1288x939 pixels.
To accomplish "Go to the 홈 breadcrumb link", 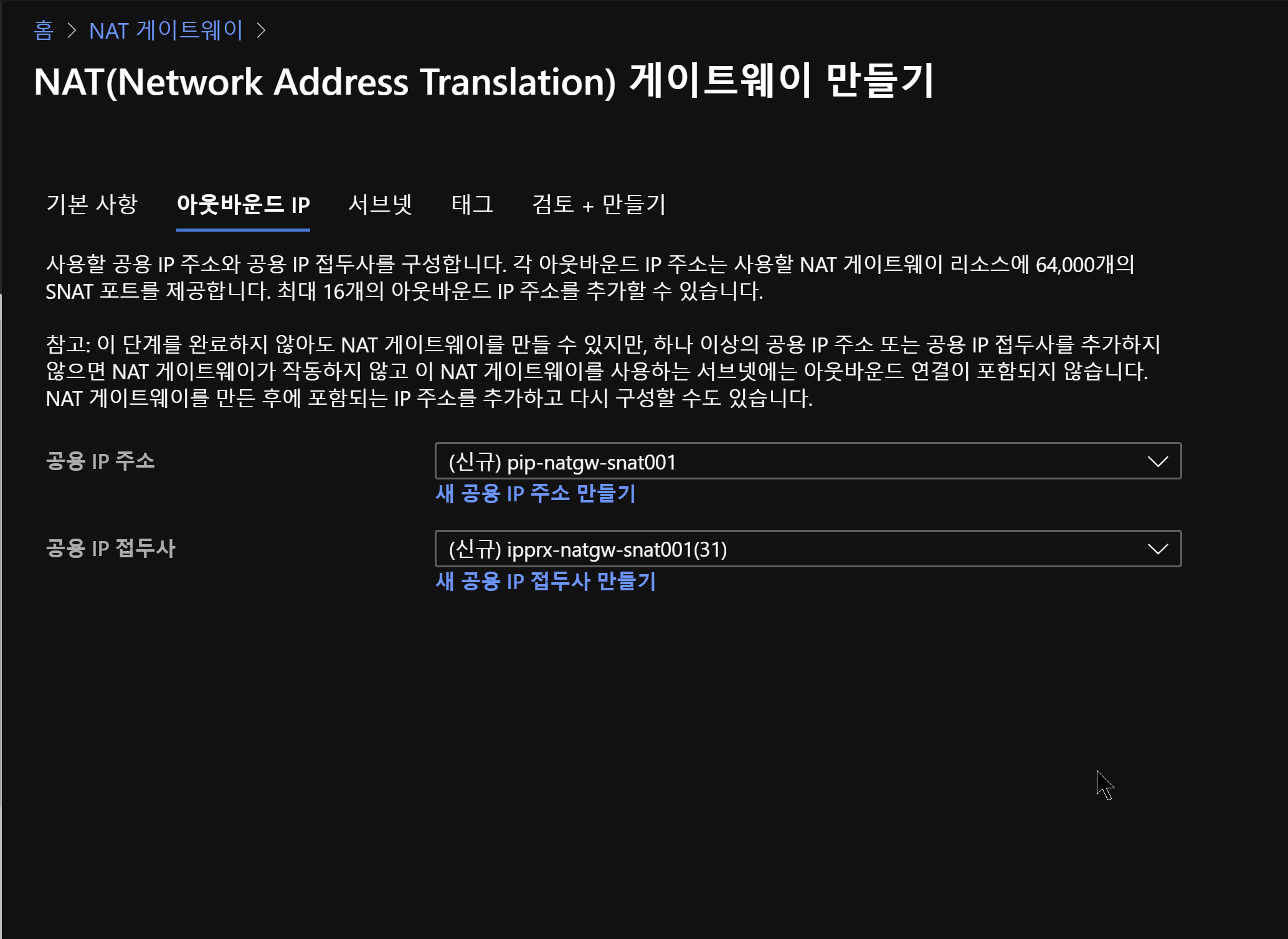I will [43, 30].
